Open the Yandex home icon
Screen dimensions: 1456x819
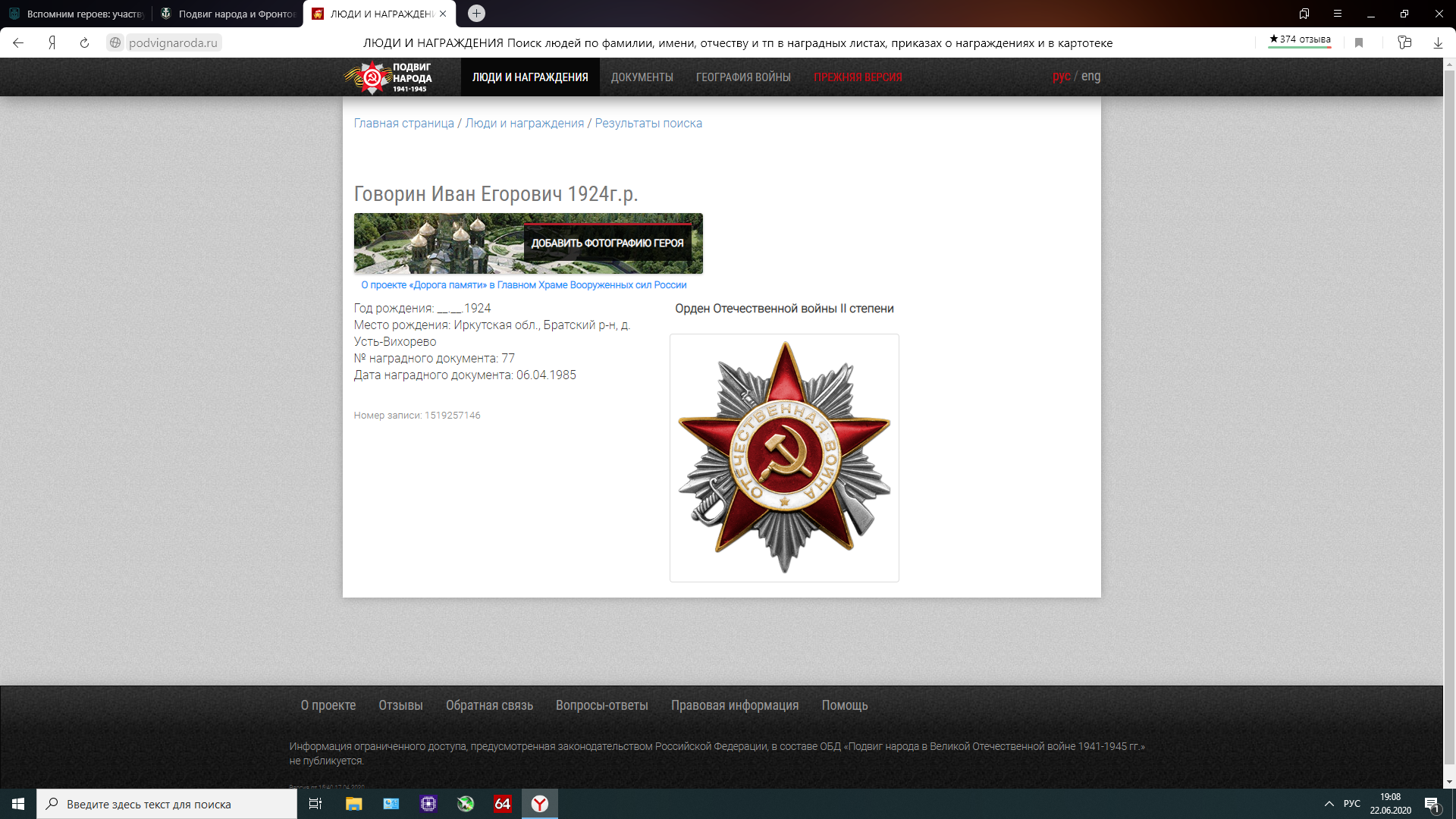[x=52, y=43]
